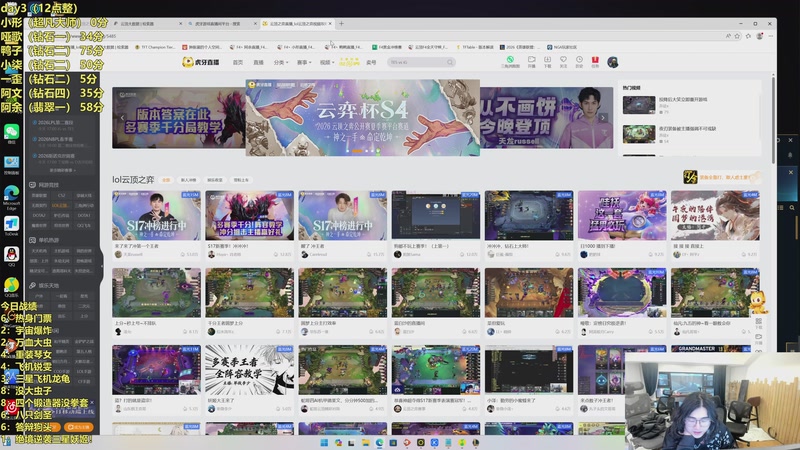Expand the 赛事 events dropdown

click(304, 62)
